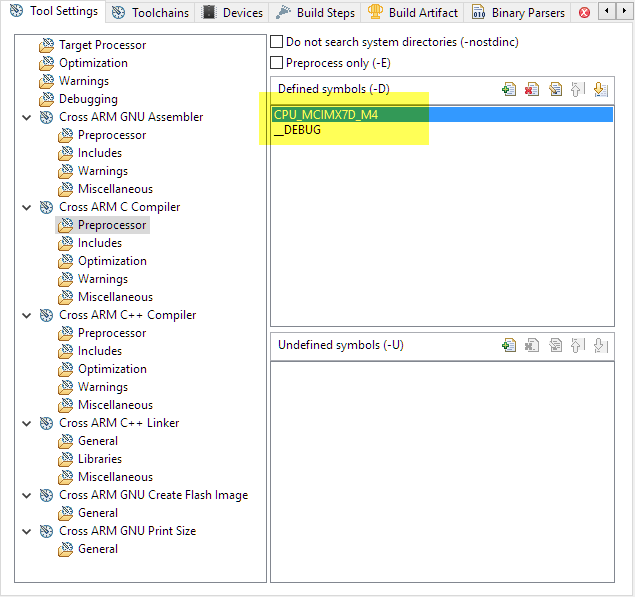Click Edit icon for Defined symbols

(x=555, y=89)
